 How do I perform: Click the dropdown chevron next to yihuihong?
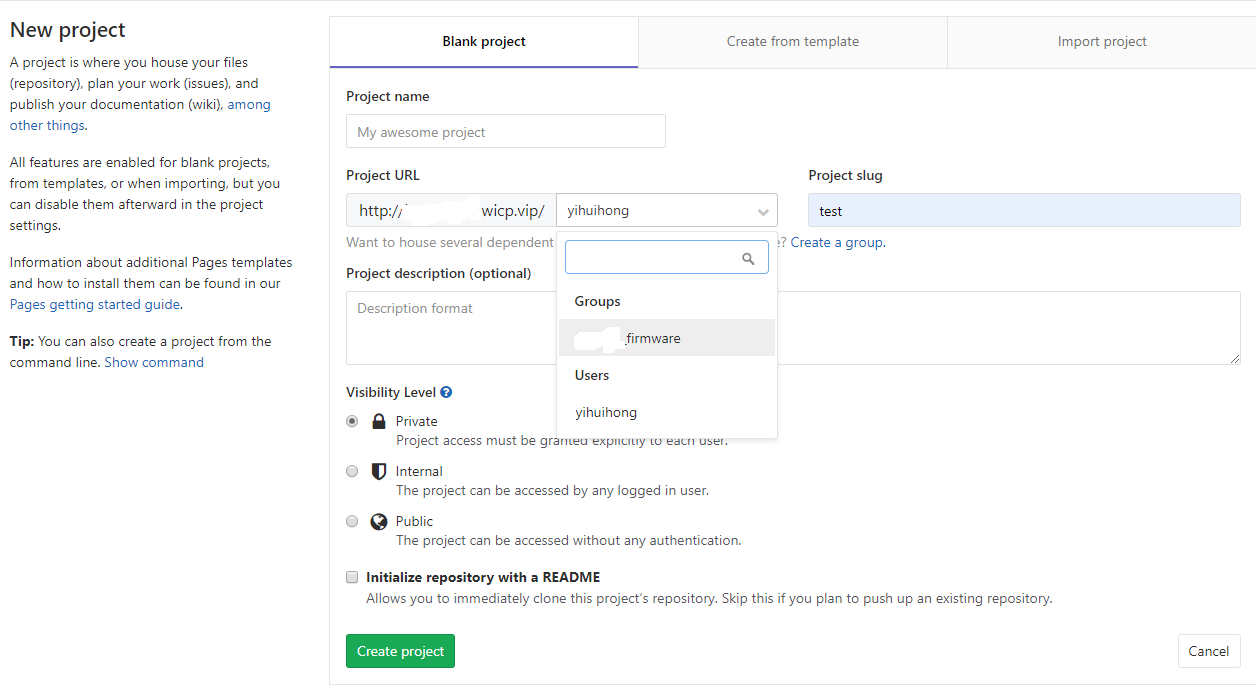click(x=766, y=210)
